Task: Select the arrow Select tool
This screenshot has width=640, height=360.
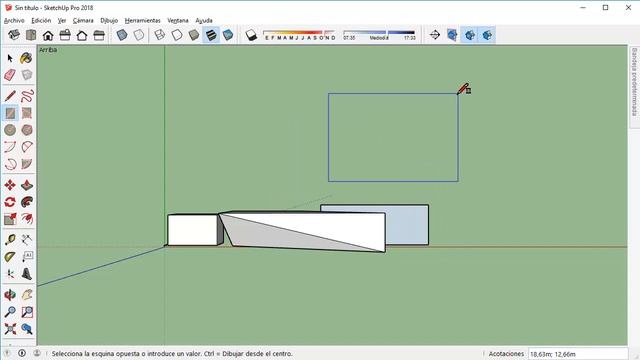Action: (10, 58)
